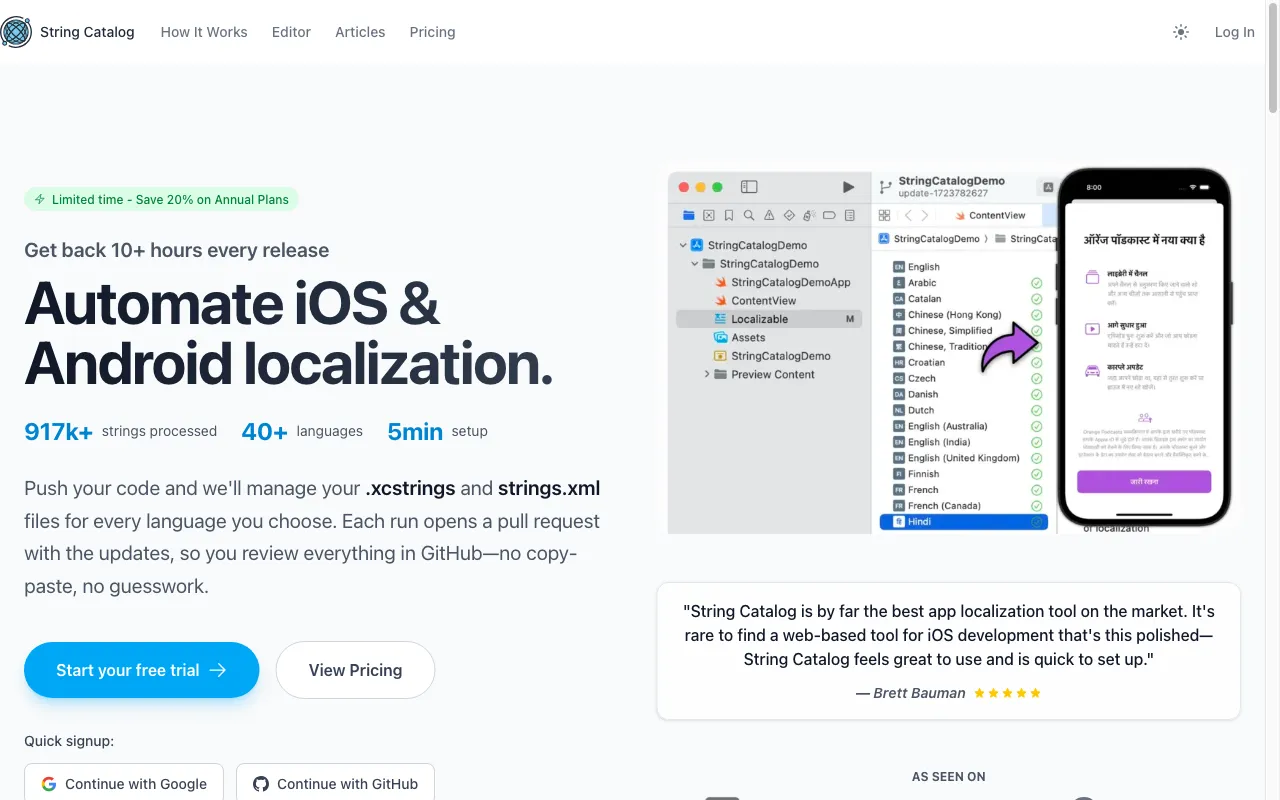1280x800 pixels.
Task: Open Pricing from the top navigation
Action: coord(432,32)
